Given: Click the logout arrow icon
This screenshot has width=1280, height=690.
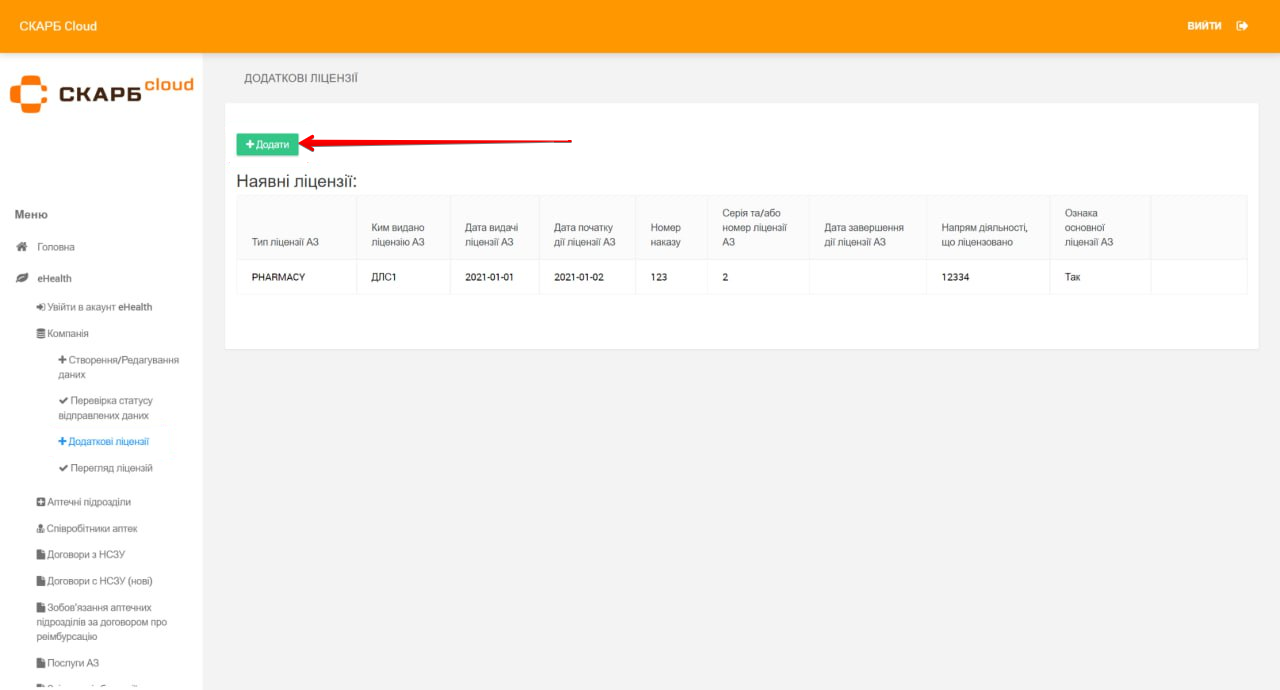Looking at the screenshot, I should (1242, 26).
